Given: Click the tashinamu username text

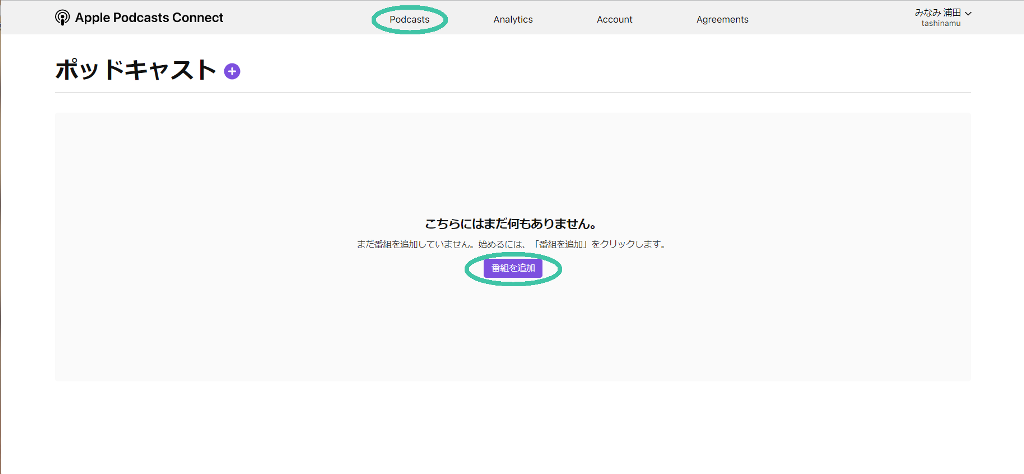Looking at the screenshot, I should (943, 24).
